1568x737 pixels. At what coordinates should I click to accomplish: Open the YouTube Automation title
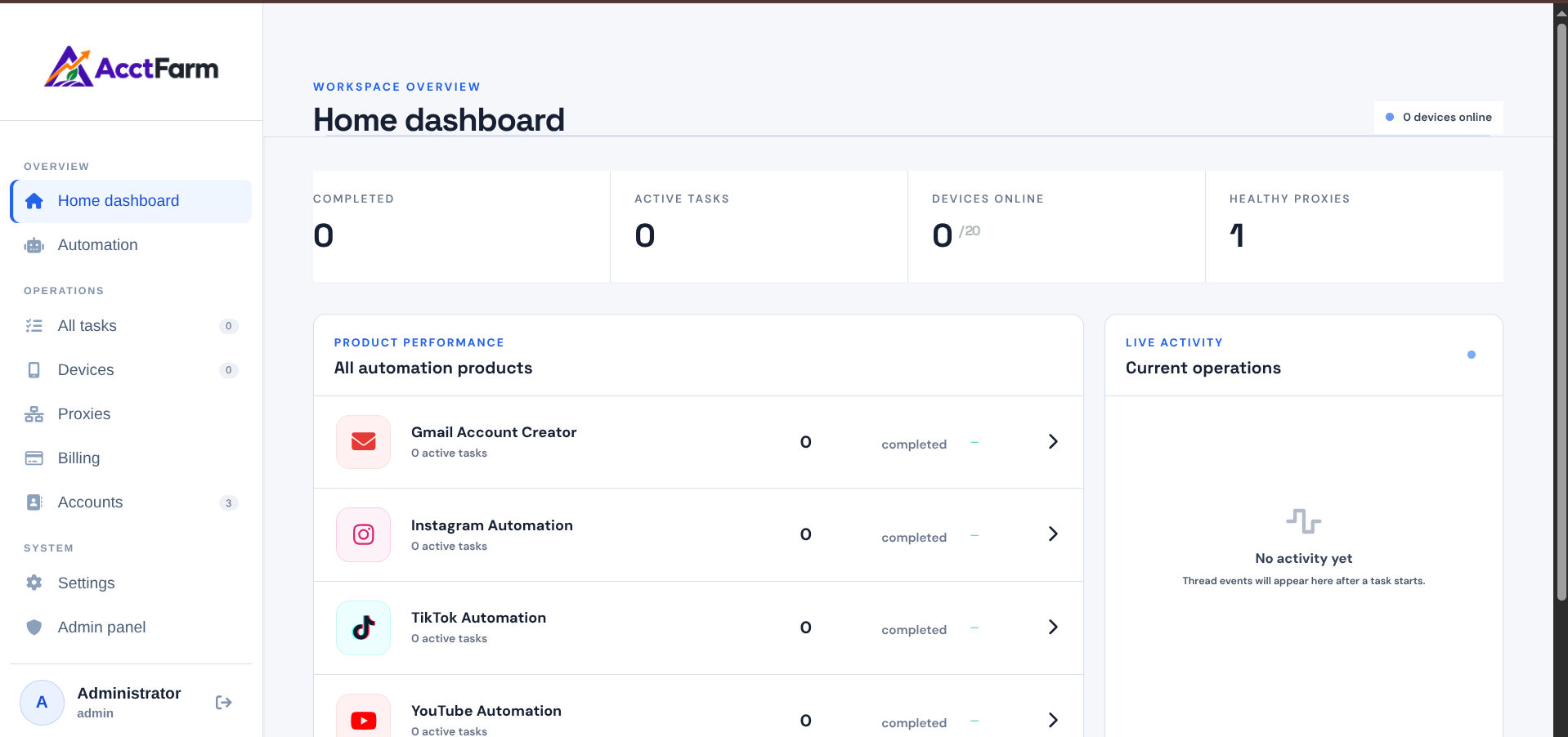(x=486, y=711)
